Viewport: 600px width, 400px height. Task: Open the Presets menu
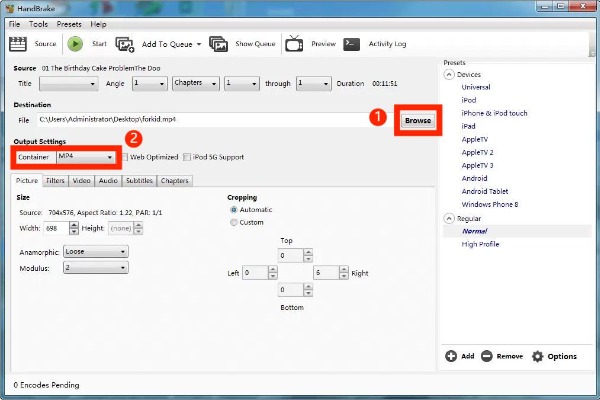coord(69,24)
